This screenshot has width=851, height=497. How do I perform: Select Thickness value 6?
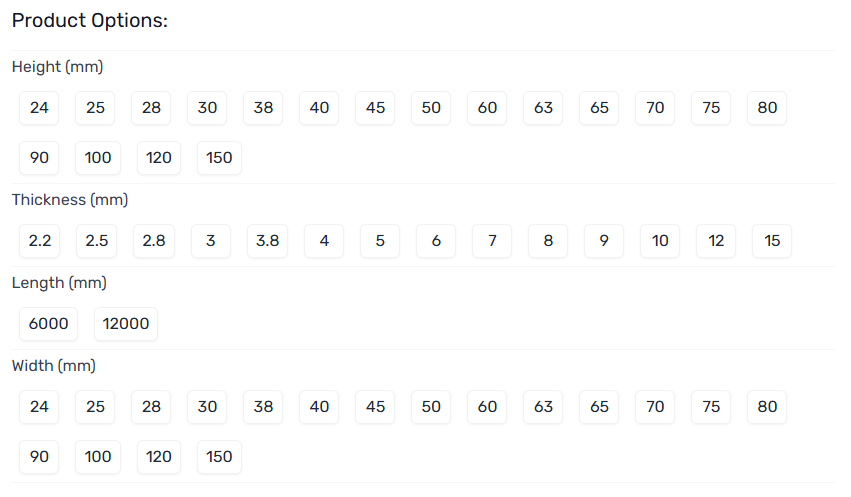coord(436,241)
